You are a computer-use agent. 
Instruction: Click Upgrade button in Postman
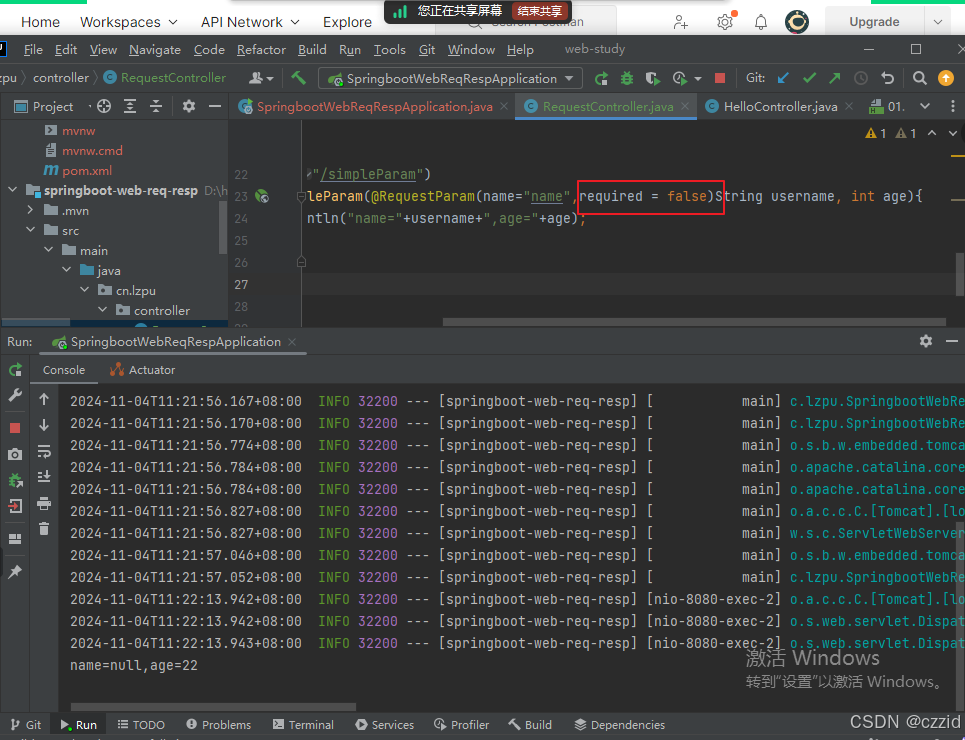point(874,22)
